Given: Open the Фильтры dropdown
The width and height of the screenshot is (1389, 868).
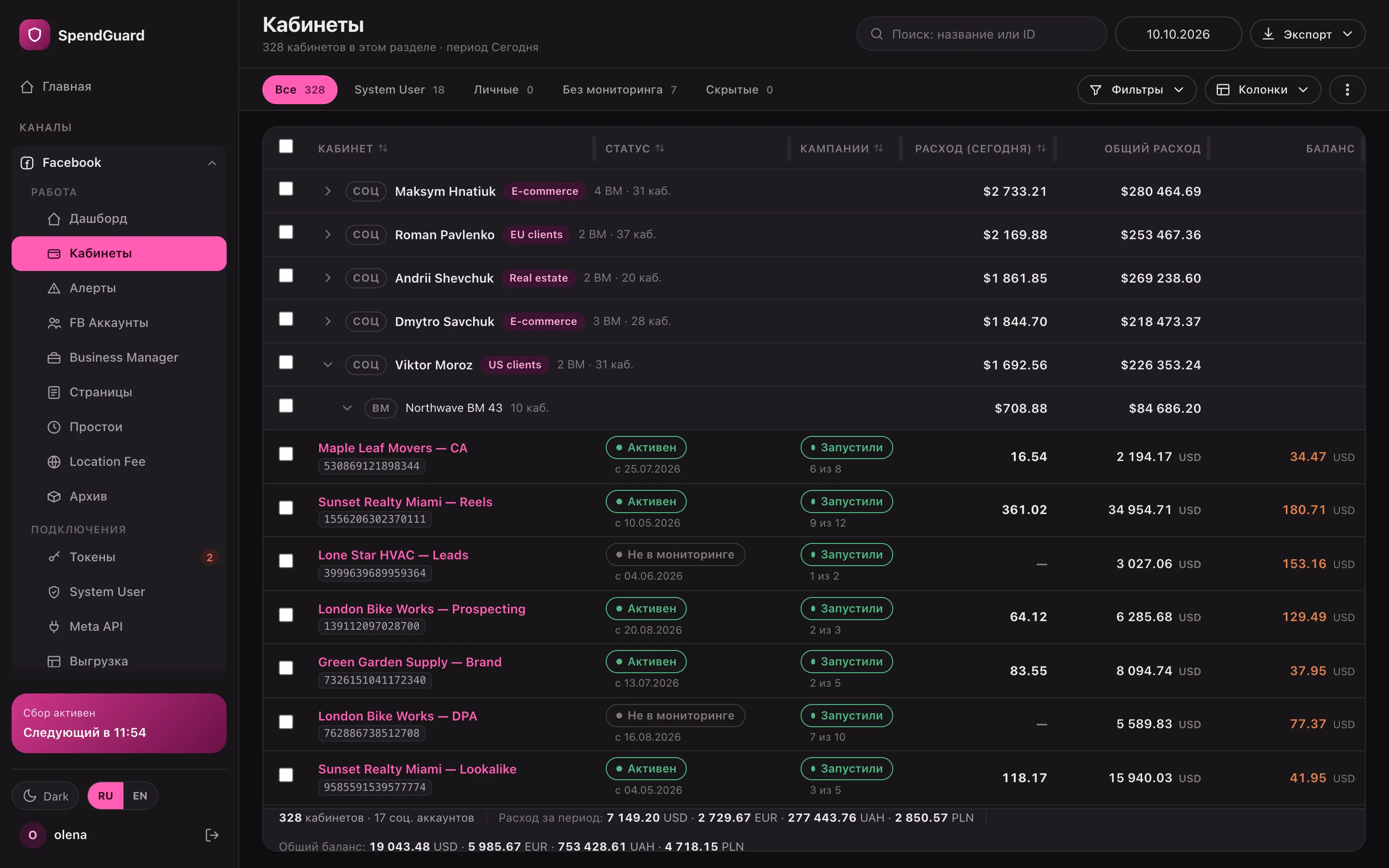Looking at the screenshot, I should (1136, 90).
